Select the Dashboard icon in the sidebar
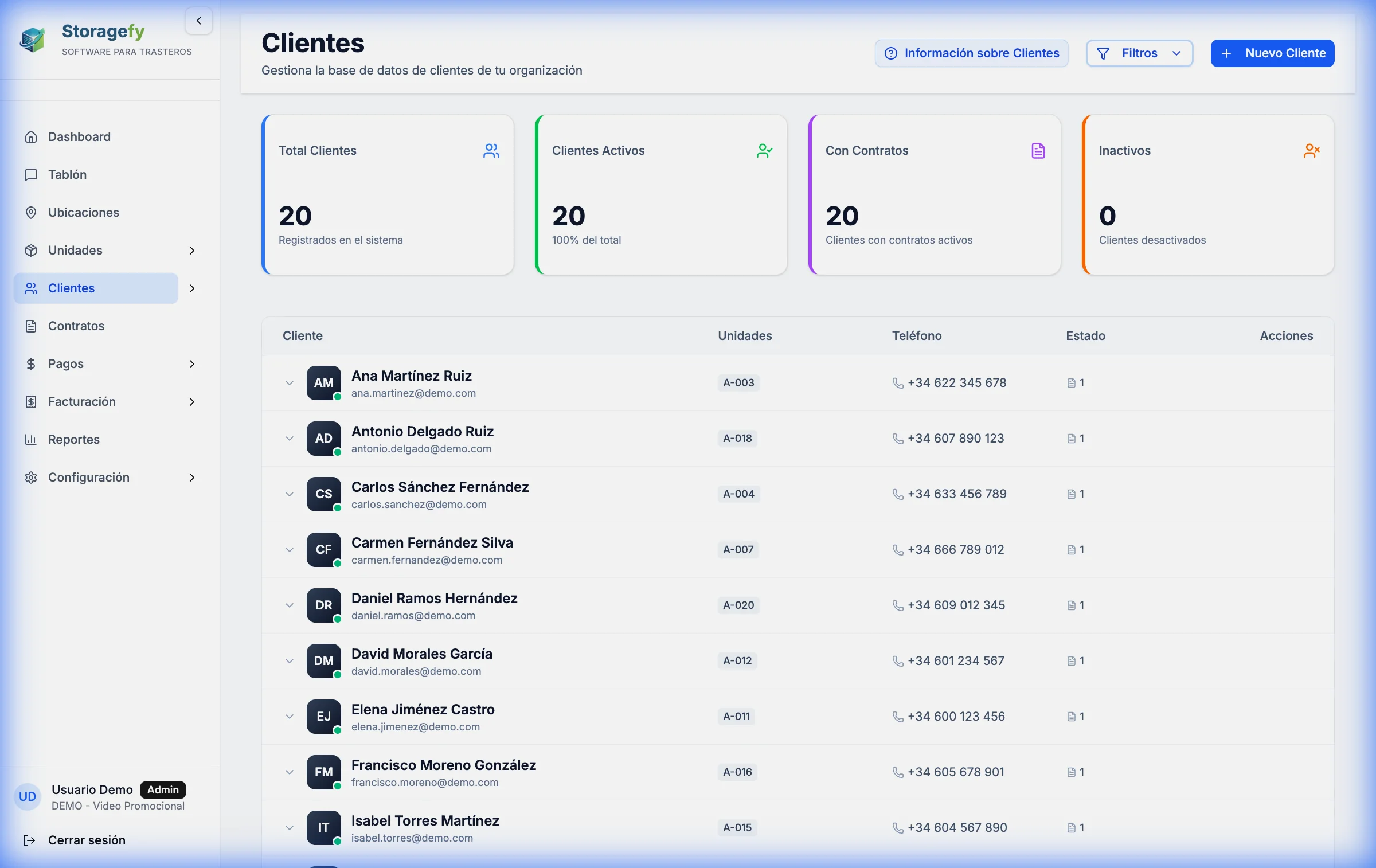Screen dimensions: 1376x868 [31, 136]
